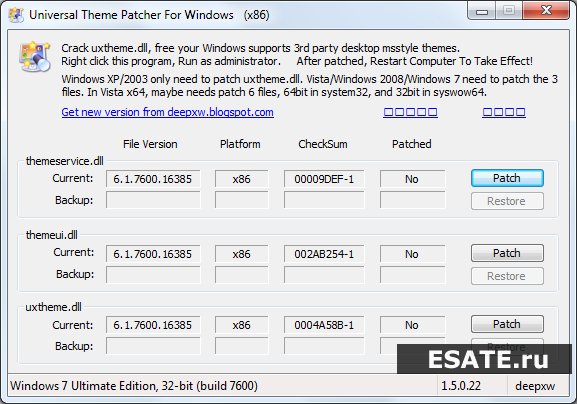Click the Patched column header
577x404 pixels.
[411, 144]
